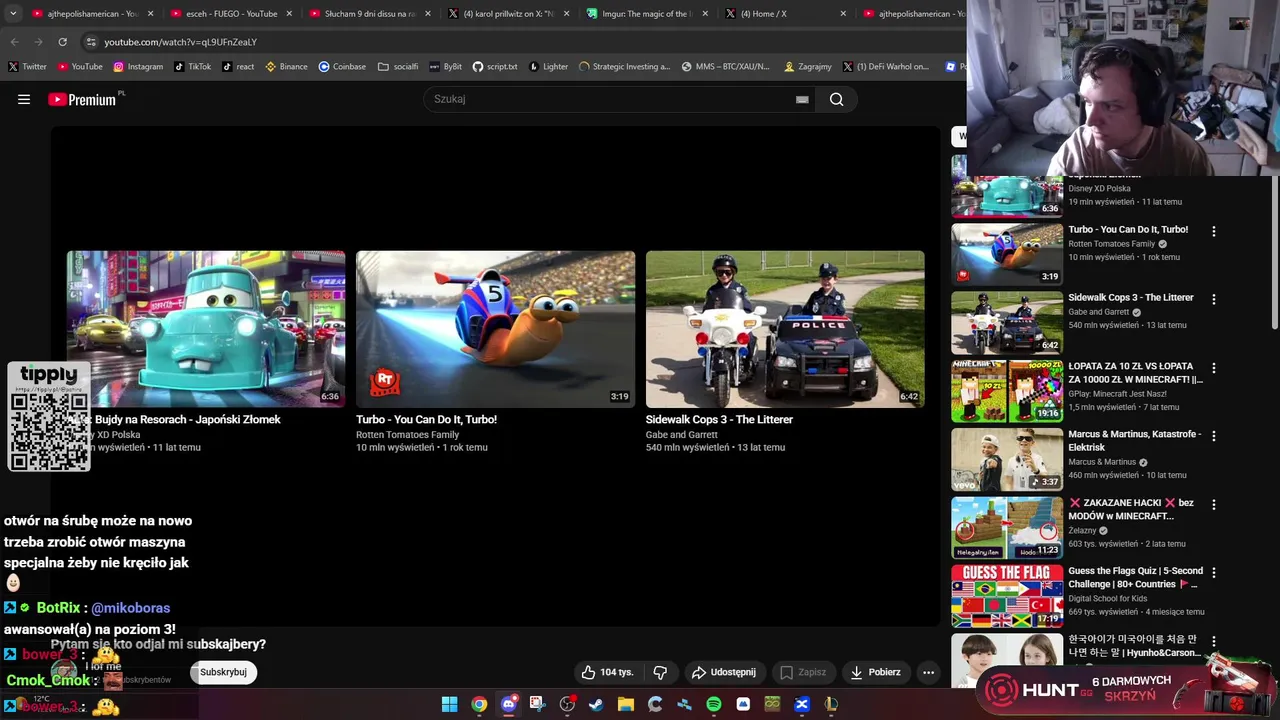Open Lighter bookmark
1280x720 pixels.
pos(548,67)
